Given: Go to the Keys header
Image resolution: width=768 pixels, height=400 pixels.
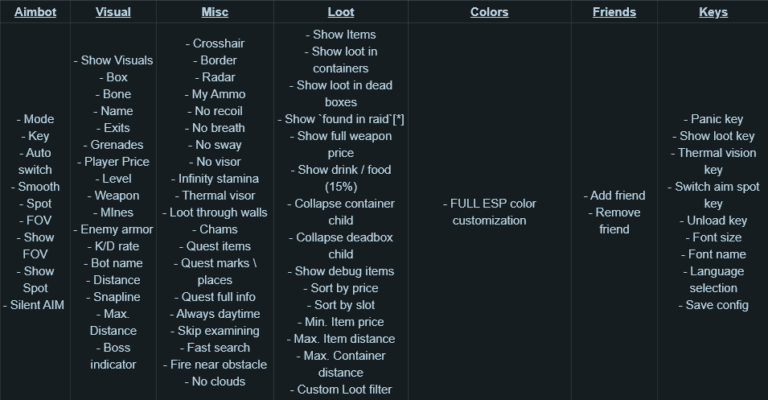Looking at the screenshot, I should tap(713, 12).
